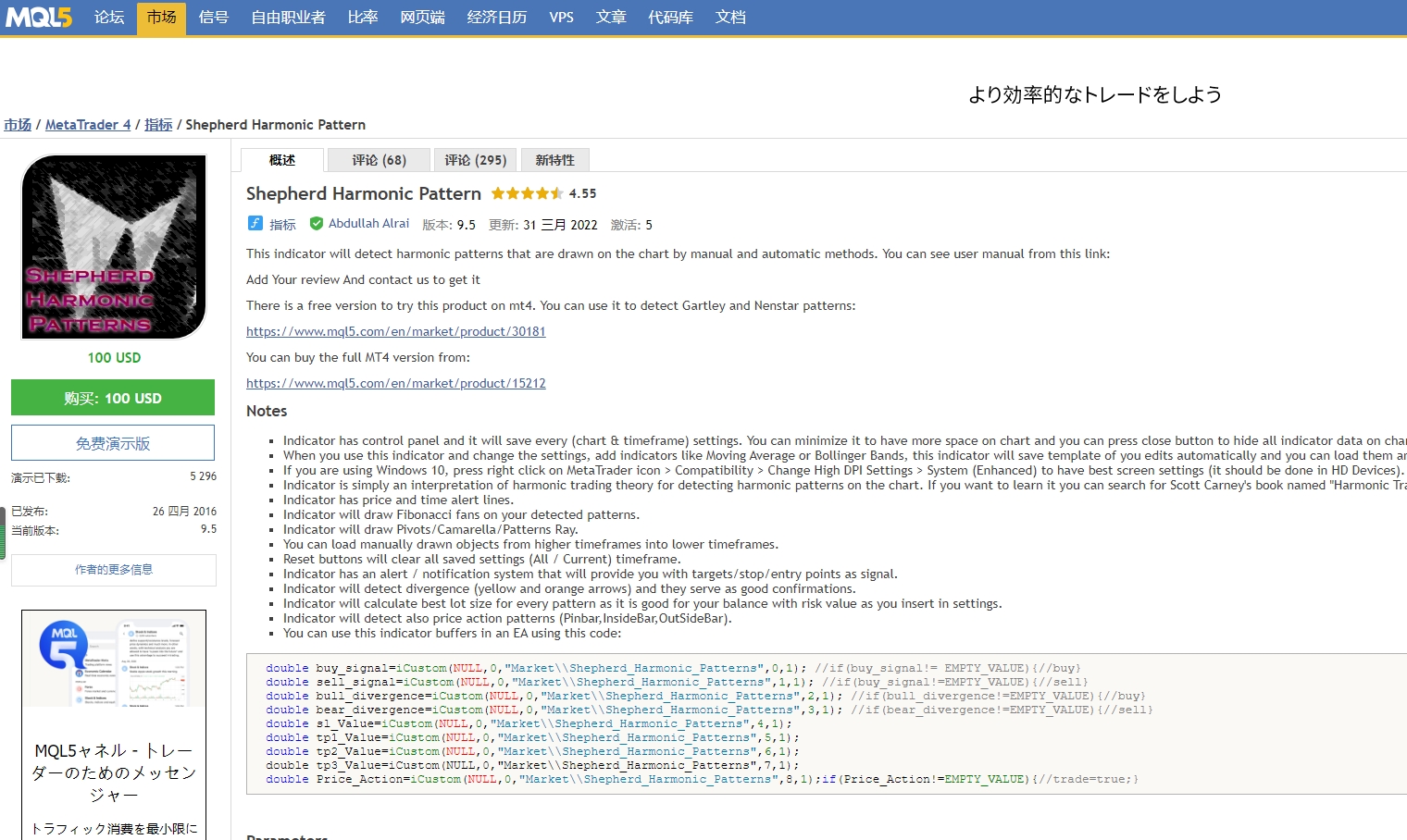
Task: Switch to the 新特性 tab
Action: pos(554,160)
